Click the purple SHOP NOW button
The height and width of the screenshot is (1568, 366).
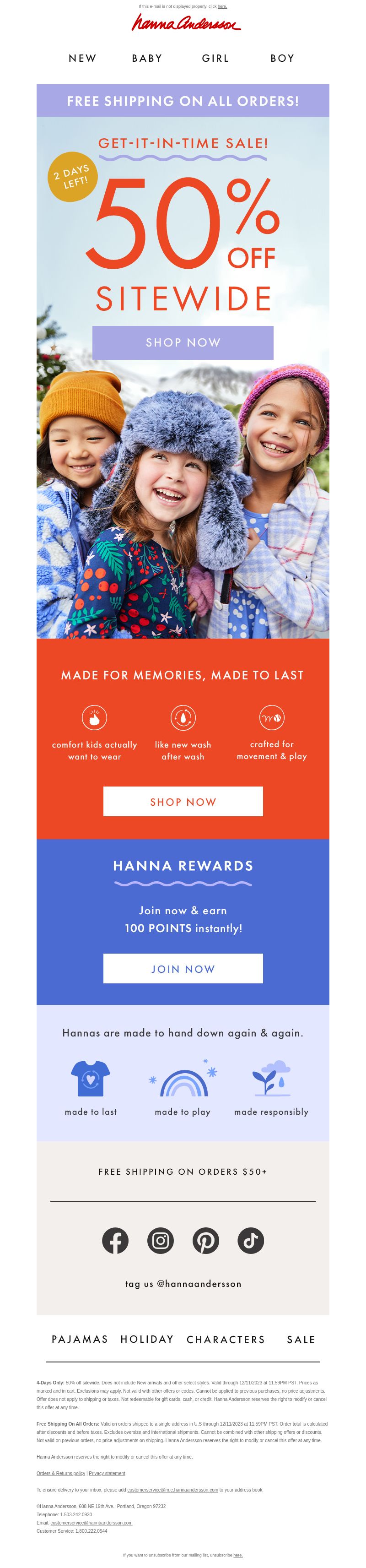[x=183, y=343]
